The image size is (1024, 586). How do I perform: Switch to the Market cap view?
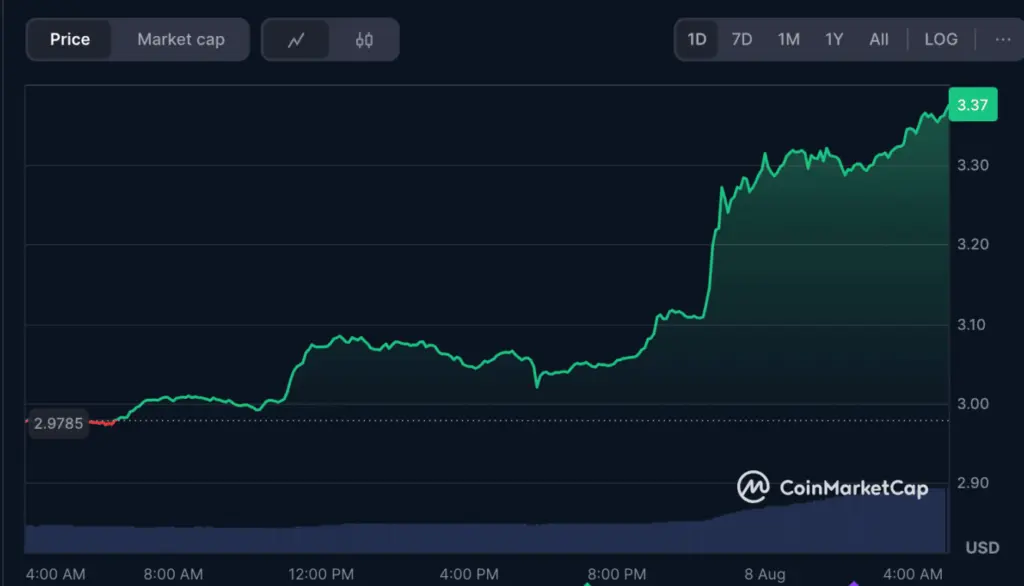pyautogui.click(x=181, y=39)
